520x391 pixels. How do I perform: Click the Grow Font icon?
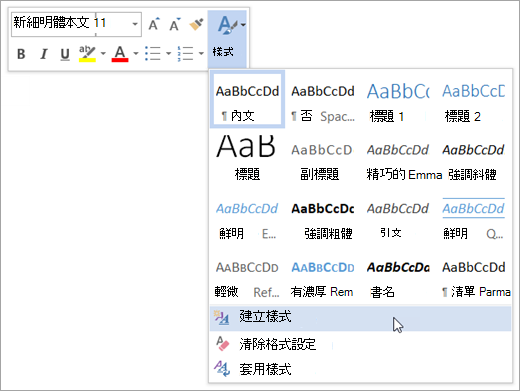(x=154, y=24)
